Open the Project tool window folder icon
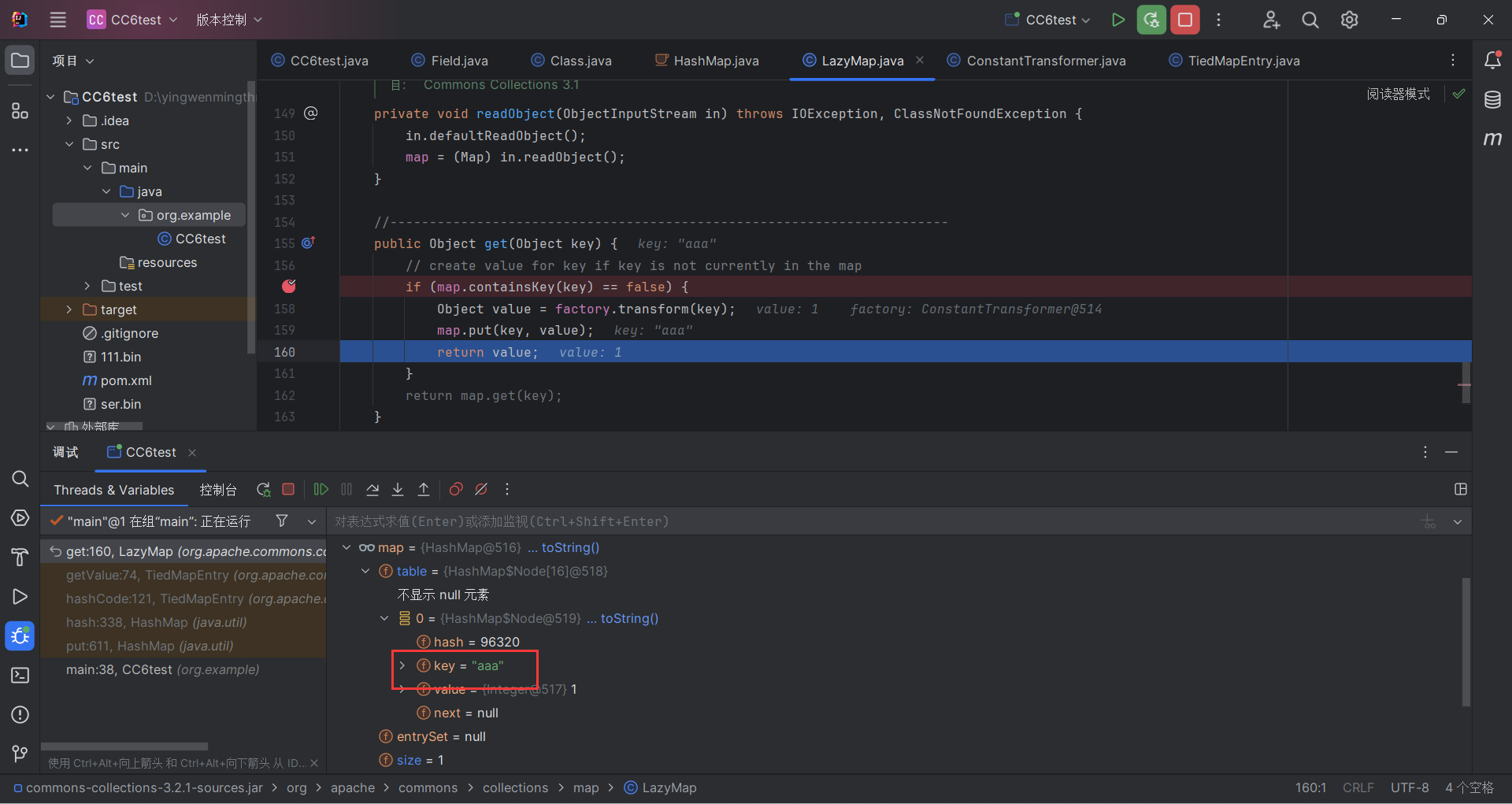The image size is (1512, 804). [20, 60]
